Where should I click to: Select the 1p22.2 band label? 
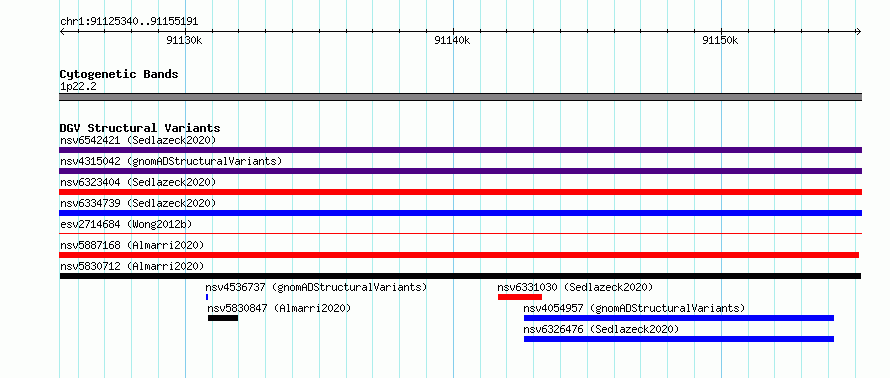coord(79,87)
